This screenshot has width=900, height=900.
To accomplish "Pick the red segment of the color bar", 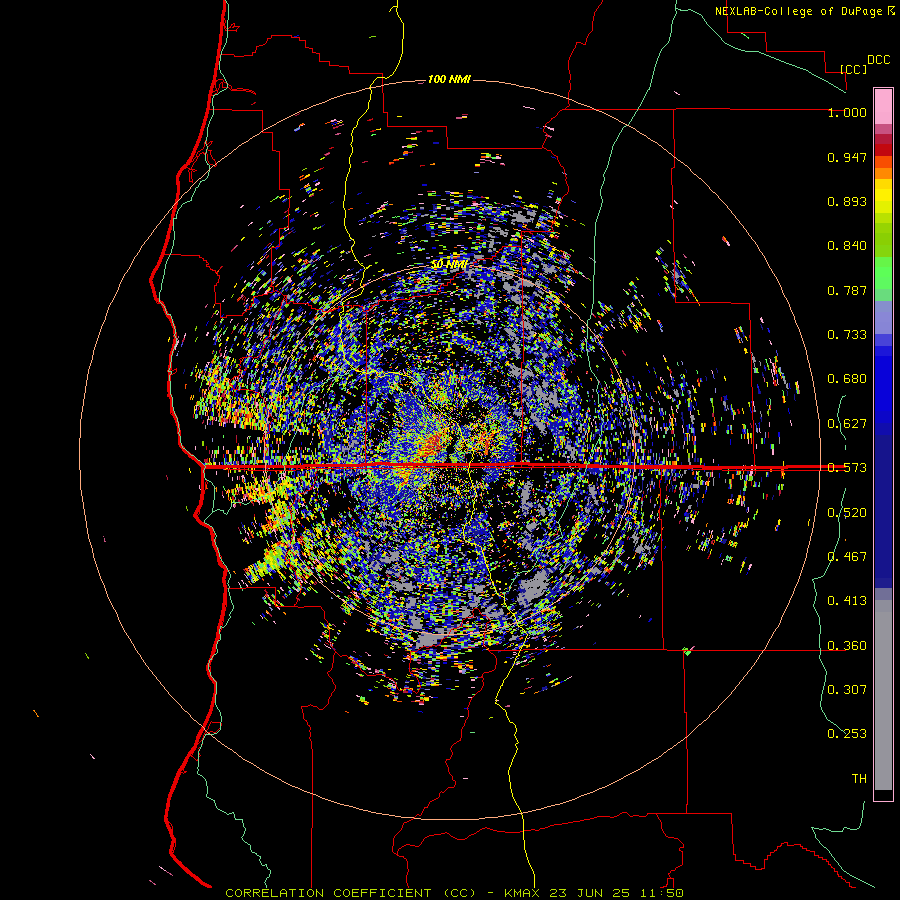I will pyautogui.click(x=883, y=150).
